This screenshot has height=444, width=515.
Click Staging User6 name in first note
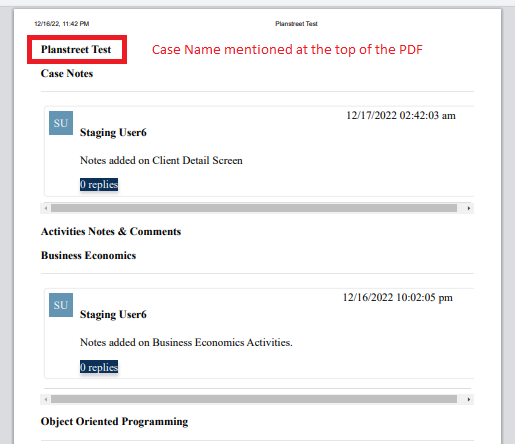[113, 133]
